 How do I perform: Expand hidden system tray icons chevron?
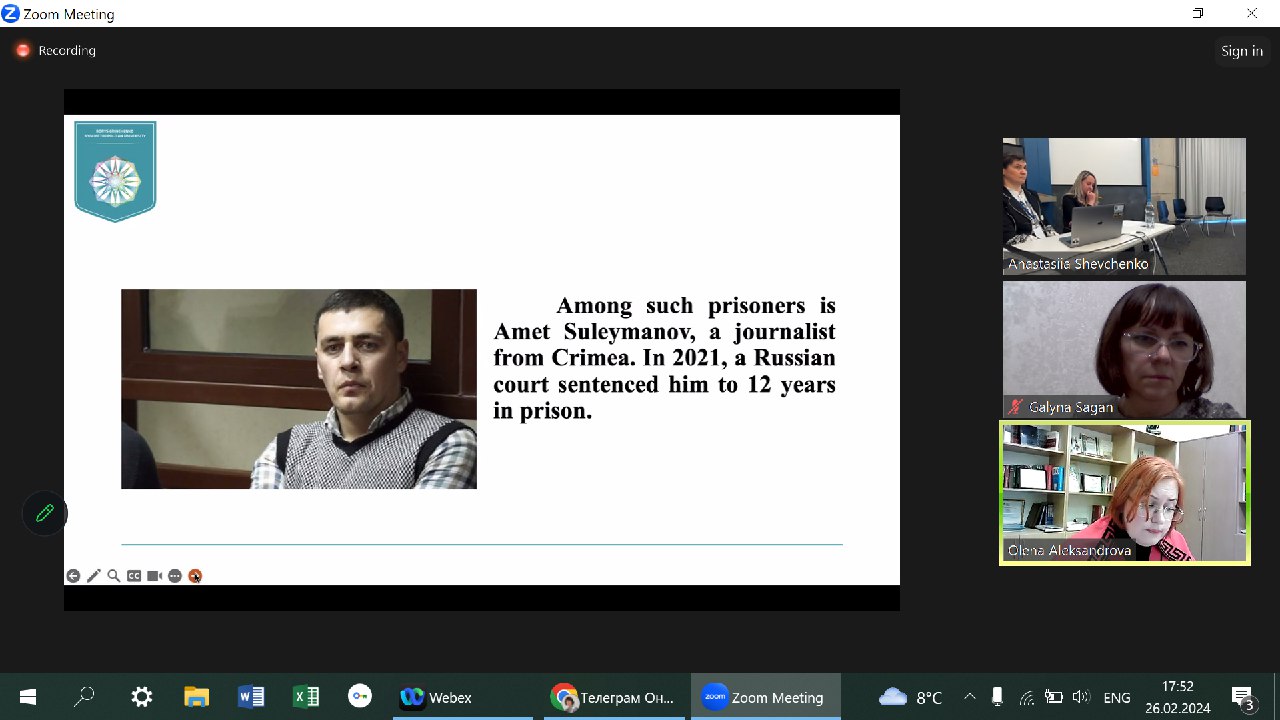(x=969, y=697)
